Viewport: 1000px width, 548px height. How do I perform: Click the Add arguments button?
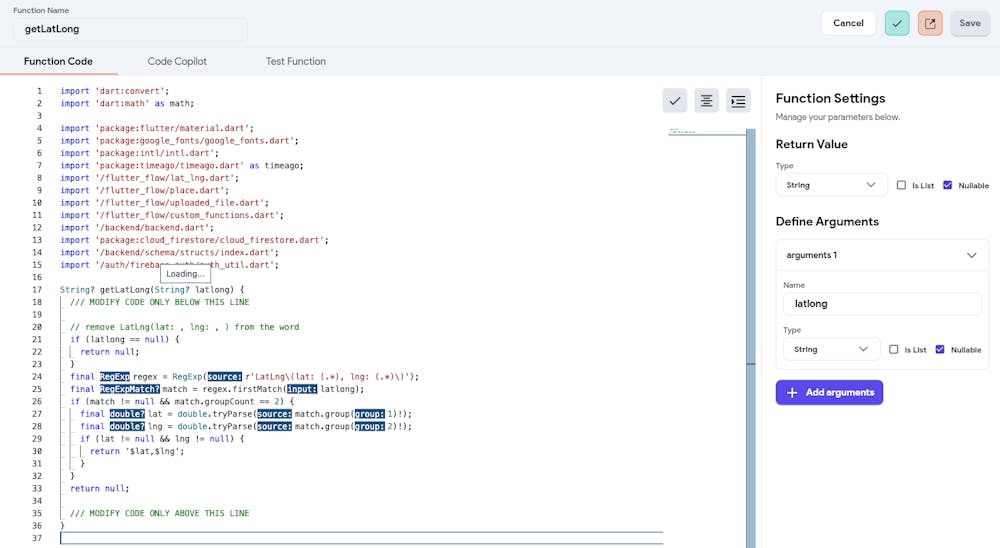(829, 392)
